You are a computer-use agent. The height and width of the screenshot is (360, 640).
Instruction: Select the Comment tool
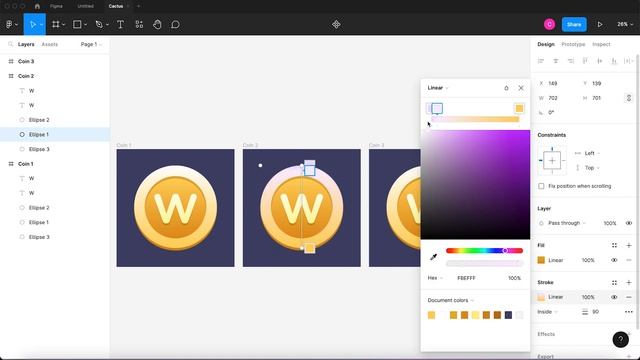coord(176,24)
